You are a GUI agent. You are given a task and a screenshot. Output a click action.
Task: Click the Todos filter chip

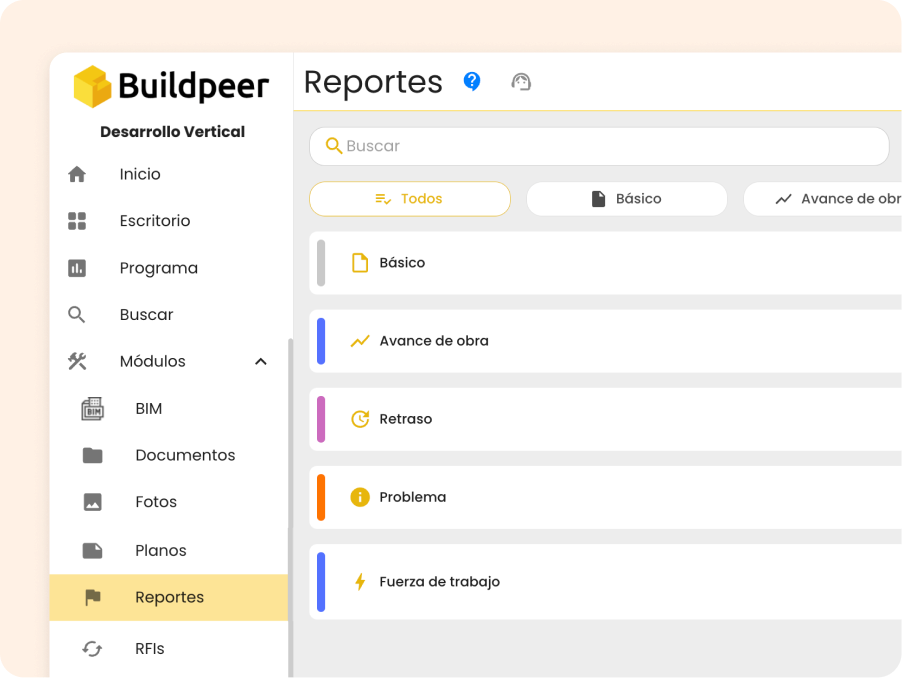pyautogui.click(x=409, y=199)
